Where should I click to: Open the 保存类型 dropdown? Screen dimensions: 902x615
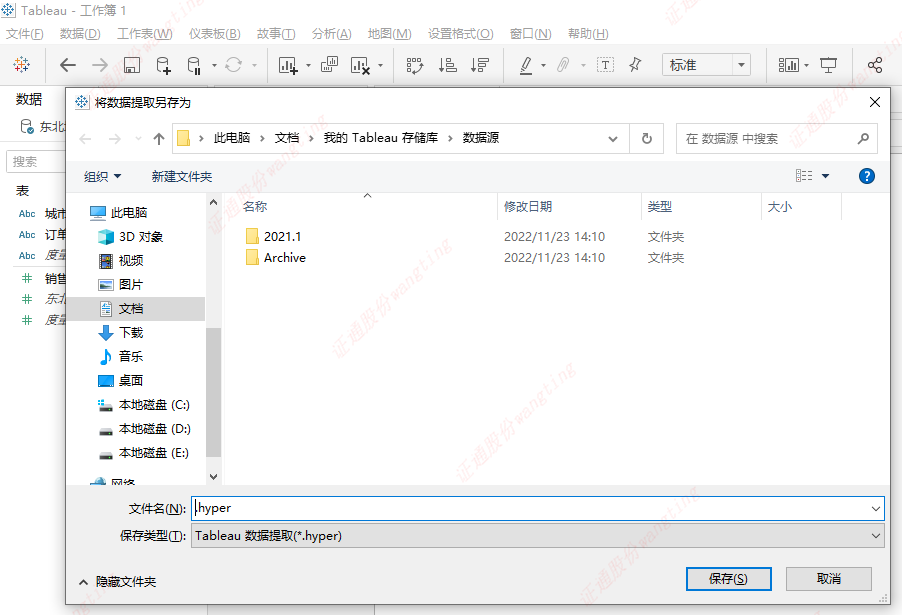(x=537, y=536)
